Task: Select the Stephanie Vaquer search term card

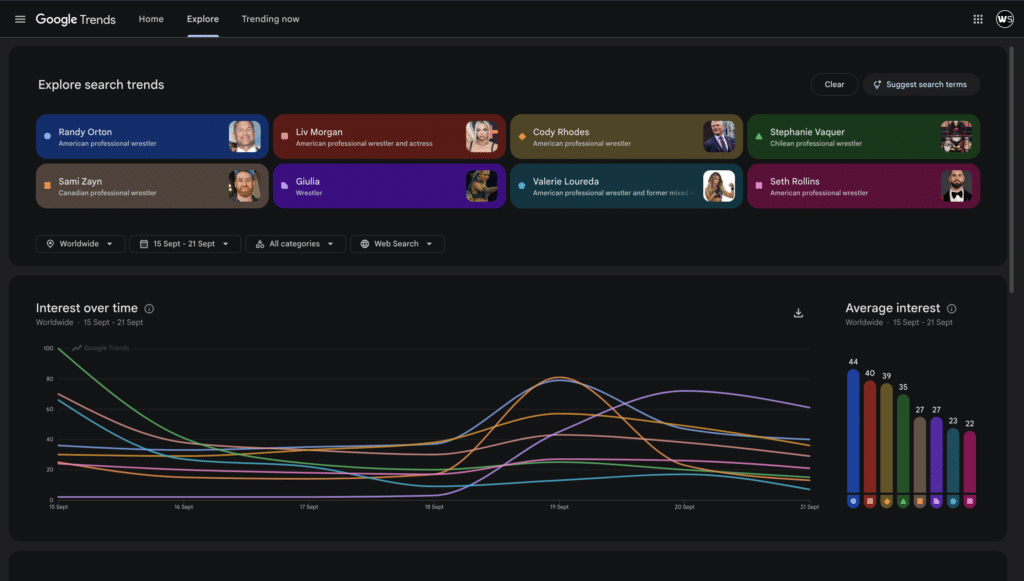Action: (863, 136)
